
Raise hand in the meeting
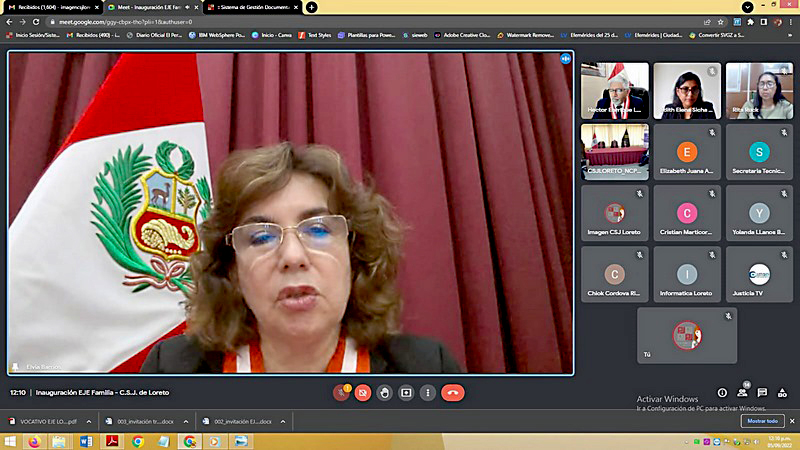coord(385,393)
